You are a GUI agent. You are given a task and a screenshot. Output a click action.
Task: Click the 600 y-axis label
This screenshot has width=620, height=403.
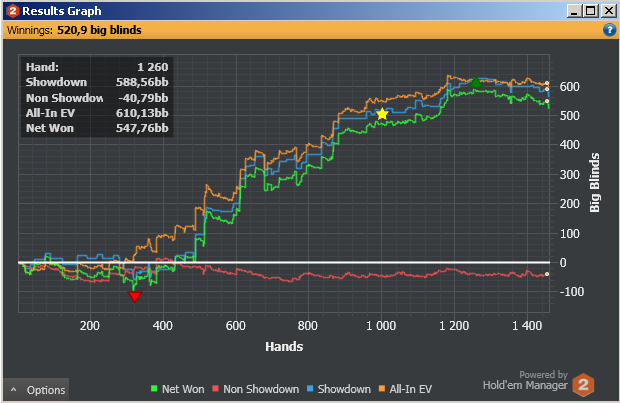tap(569, 87)
